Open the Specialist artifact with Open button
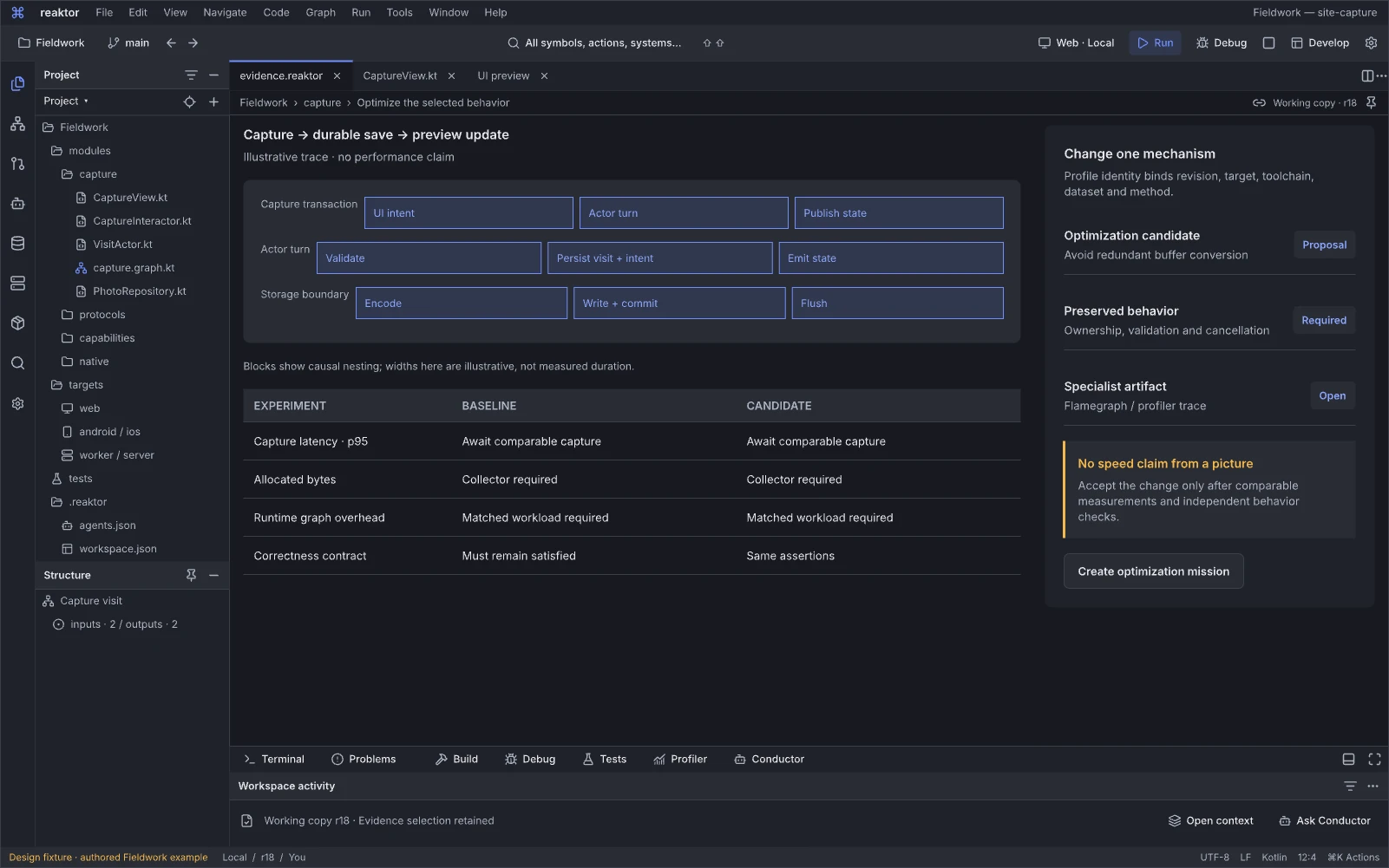 click(1332, 396)
